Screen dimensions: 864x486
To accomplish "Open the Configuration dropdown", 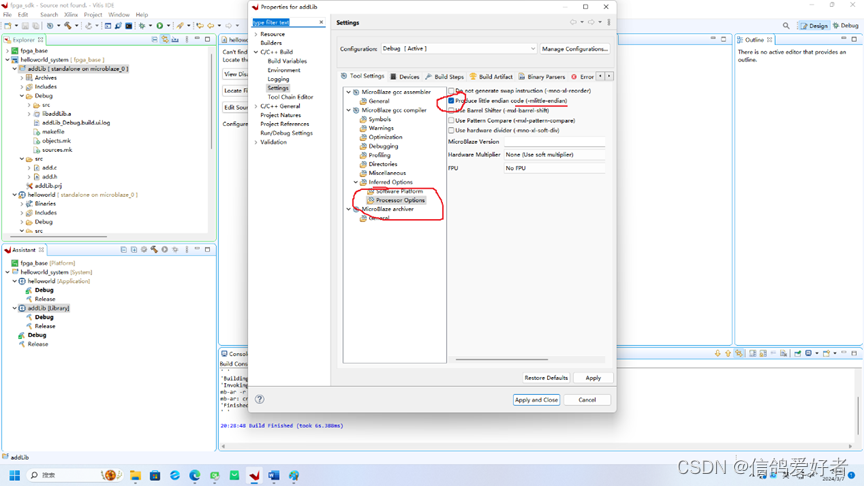I will (x=459, y=48).
